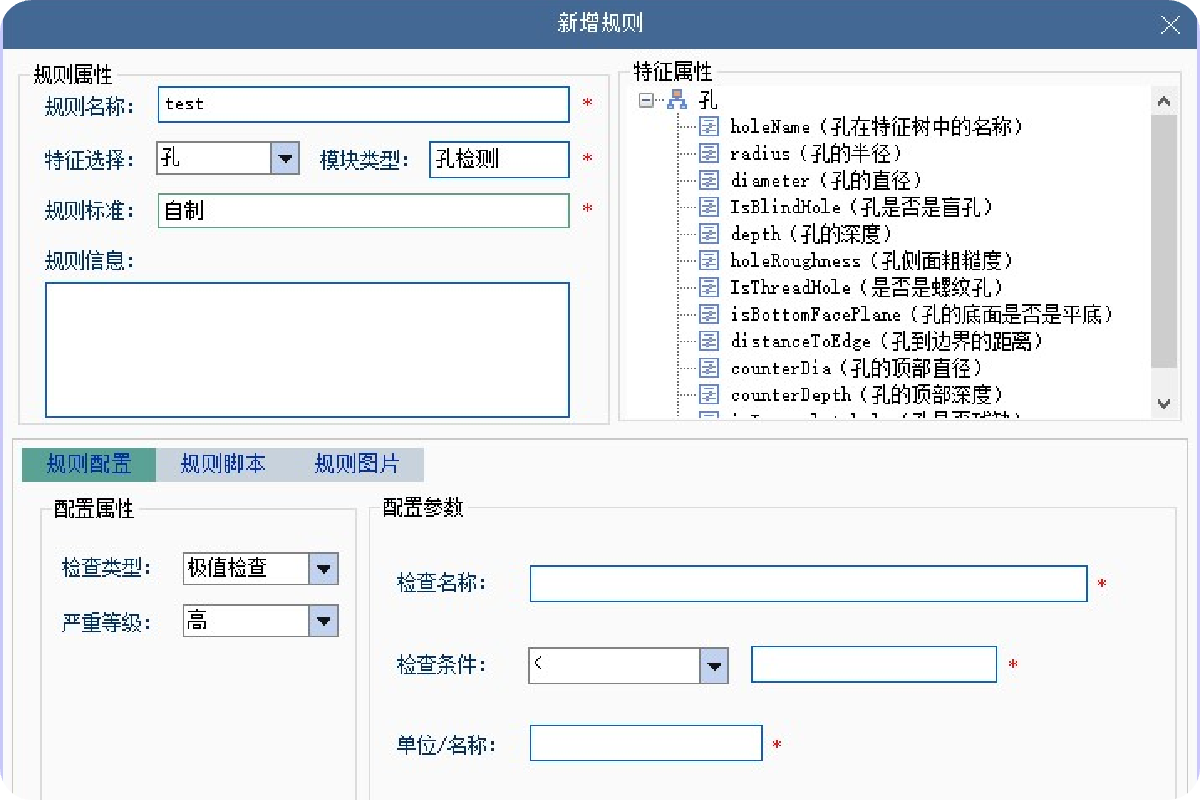Expand the 严重等级 dropdown
The image size is (1200, 800).
tap(323, 621)
